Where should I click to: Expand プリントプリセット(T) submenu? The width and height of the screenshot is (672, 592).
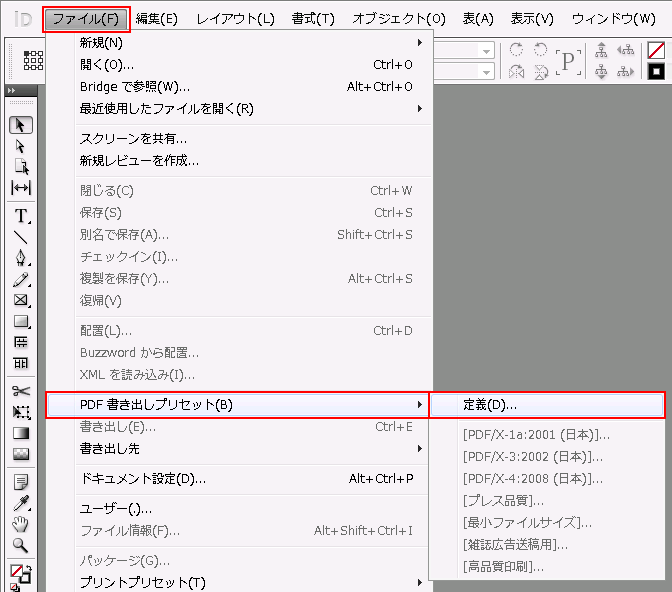(x=239, y=582)
